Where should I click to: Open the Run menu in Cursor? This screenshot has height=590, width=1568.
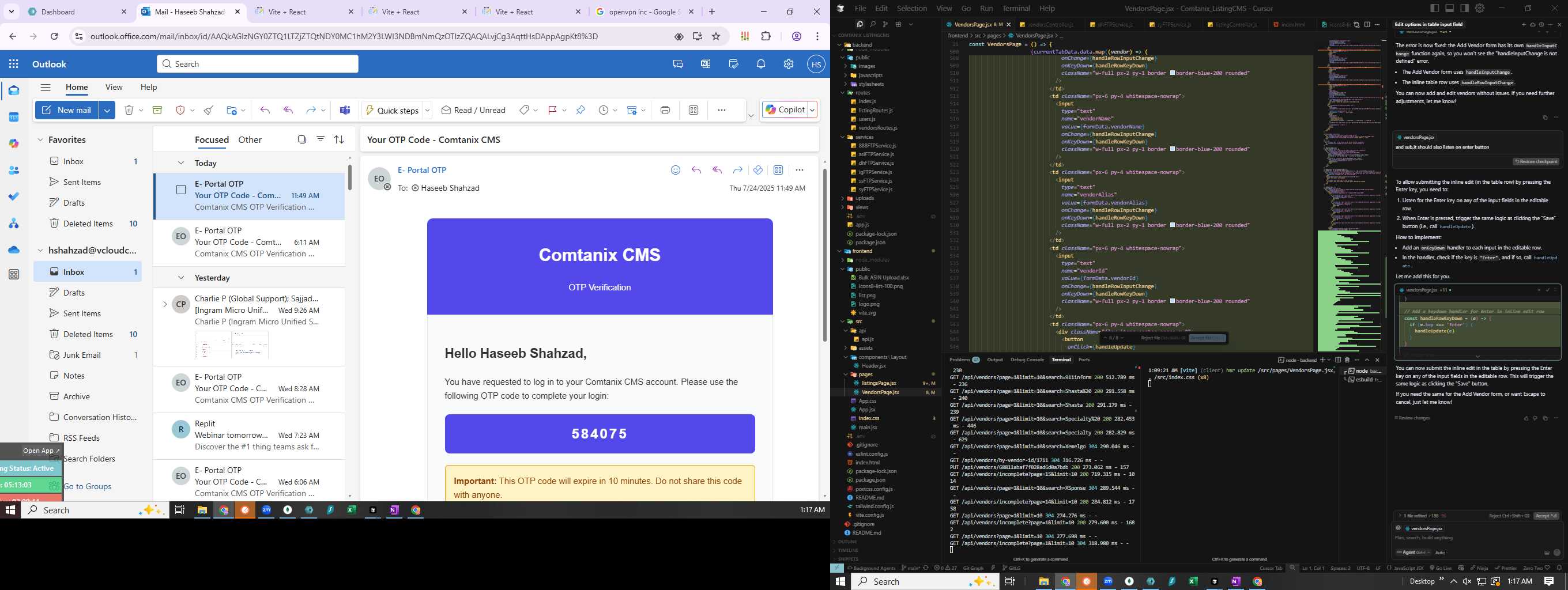click(x=986, y=9)
